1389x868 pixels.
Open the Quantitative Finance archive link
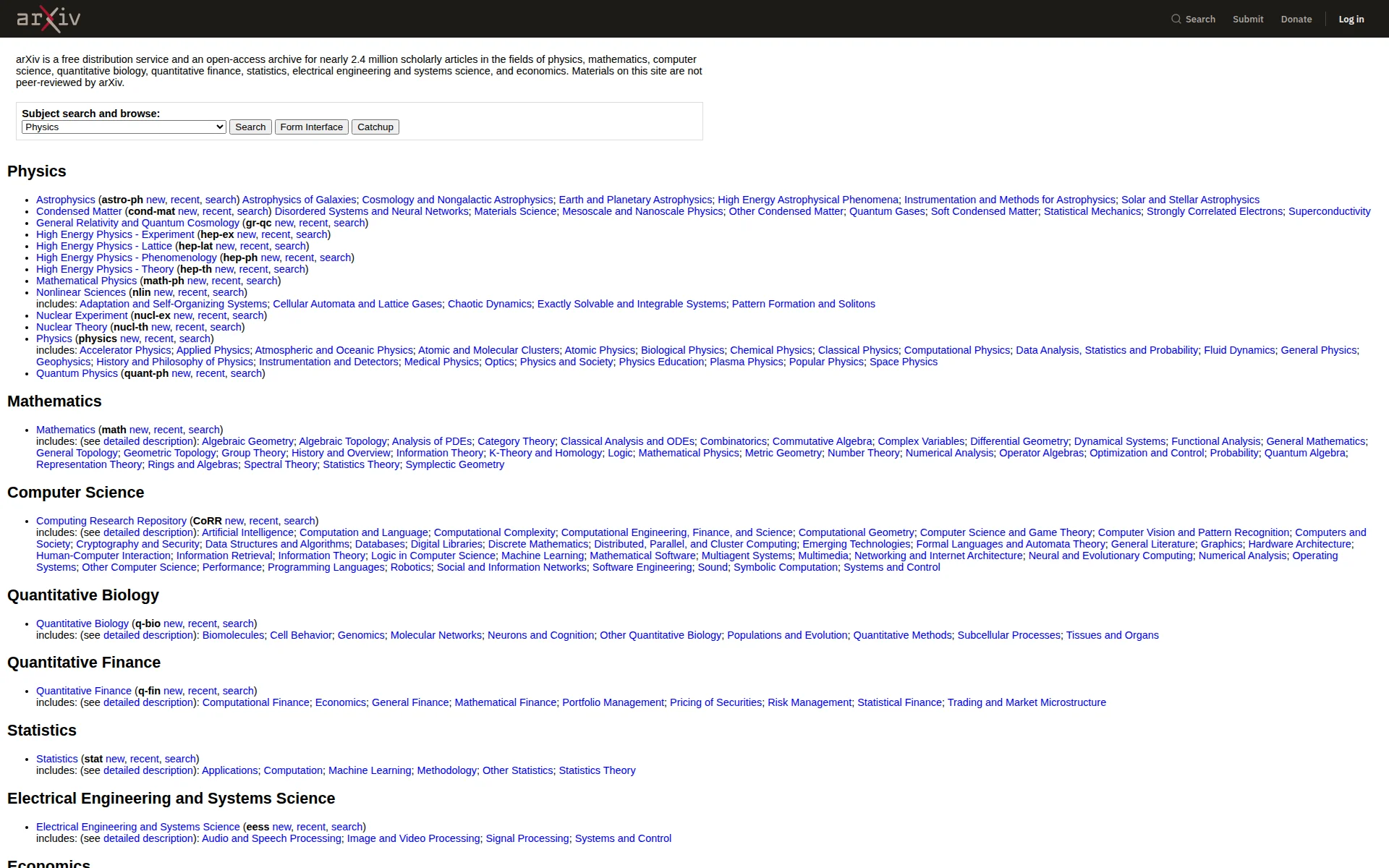coord(84,691)
